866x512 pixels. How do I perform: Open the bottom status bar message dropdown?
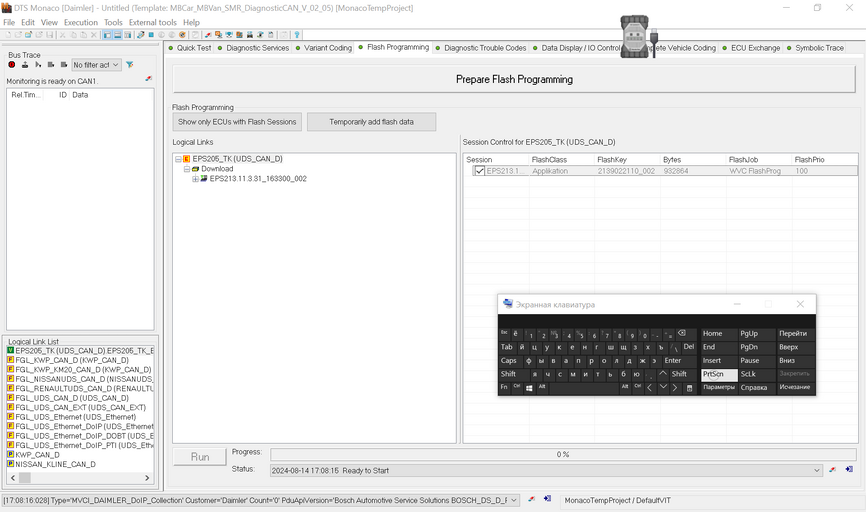(514, 500)
